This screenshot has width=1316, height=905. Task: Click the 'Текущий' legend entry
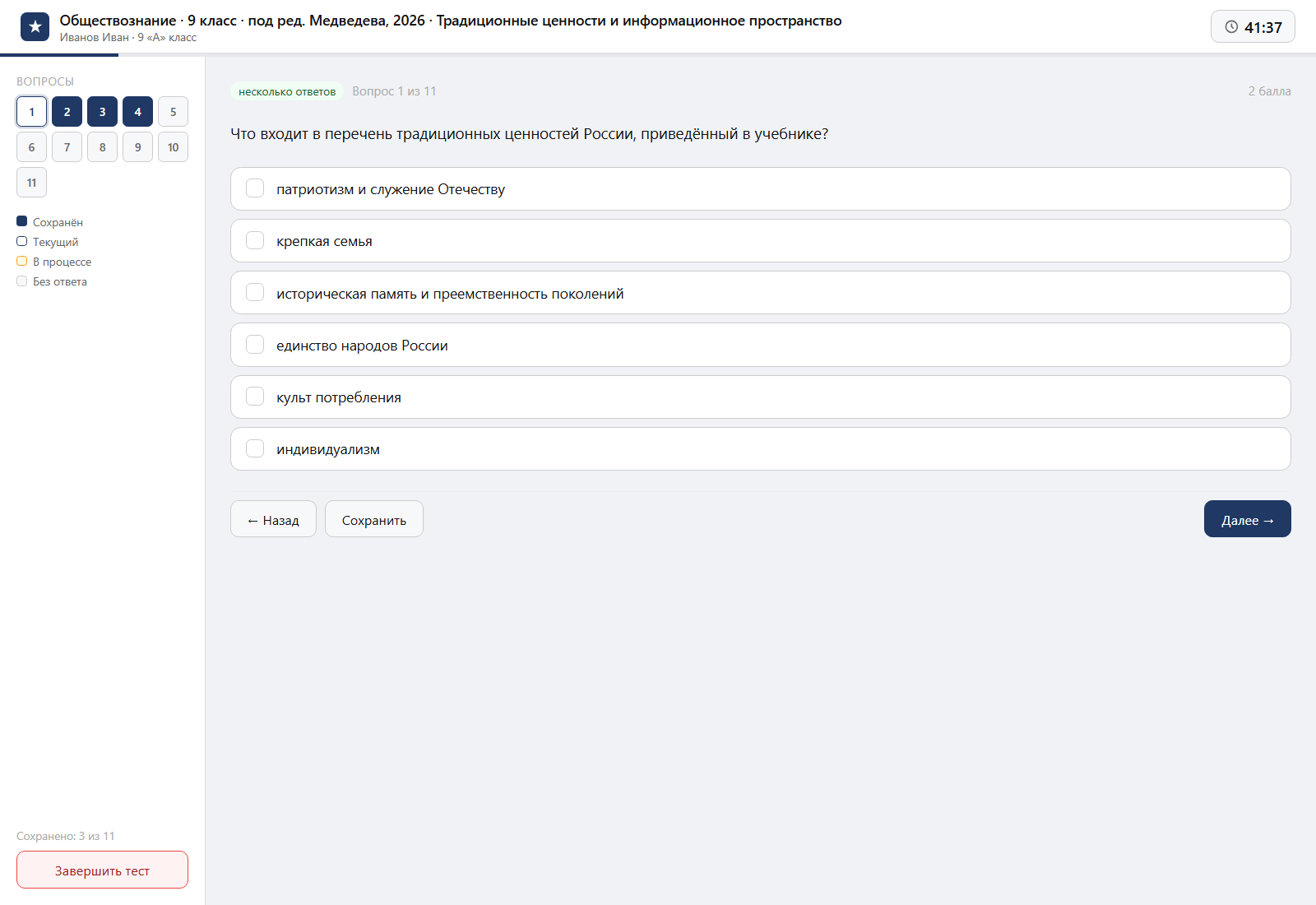coord(48,242)
